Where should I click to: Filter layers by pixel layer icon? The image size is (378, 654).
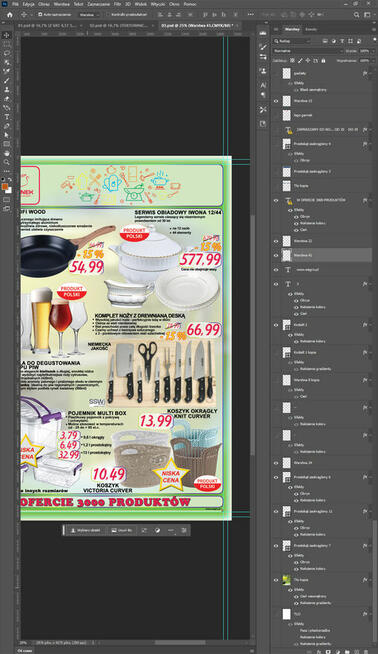(x=325, y=41)
